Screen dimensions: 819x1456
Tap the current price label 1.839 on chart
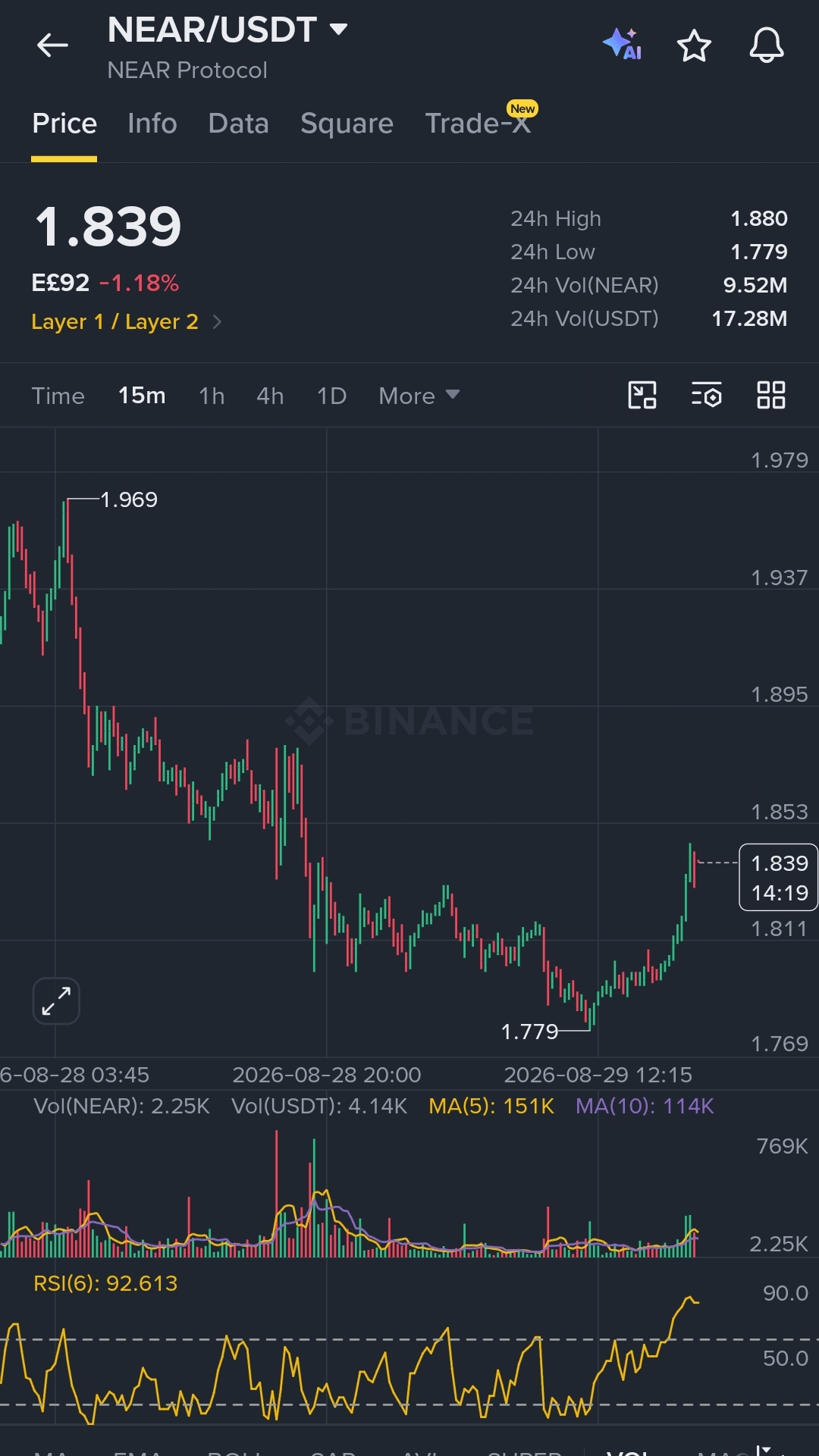(779, 878)
